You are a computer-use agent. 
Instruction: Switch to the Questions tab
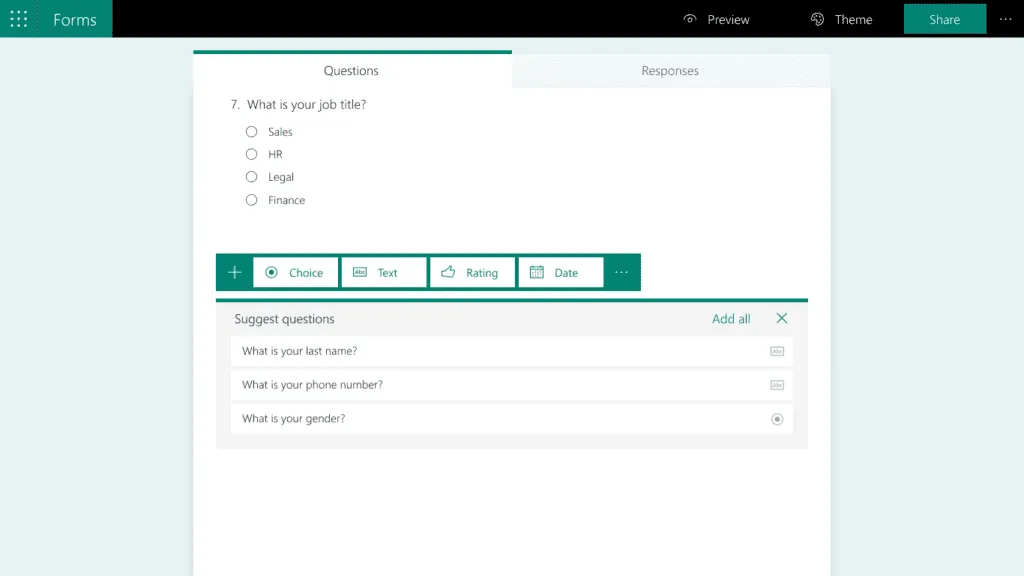(351, 70)
